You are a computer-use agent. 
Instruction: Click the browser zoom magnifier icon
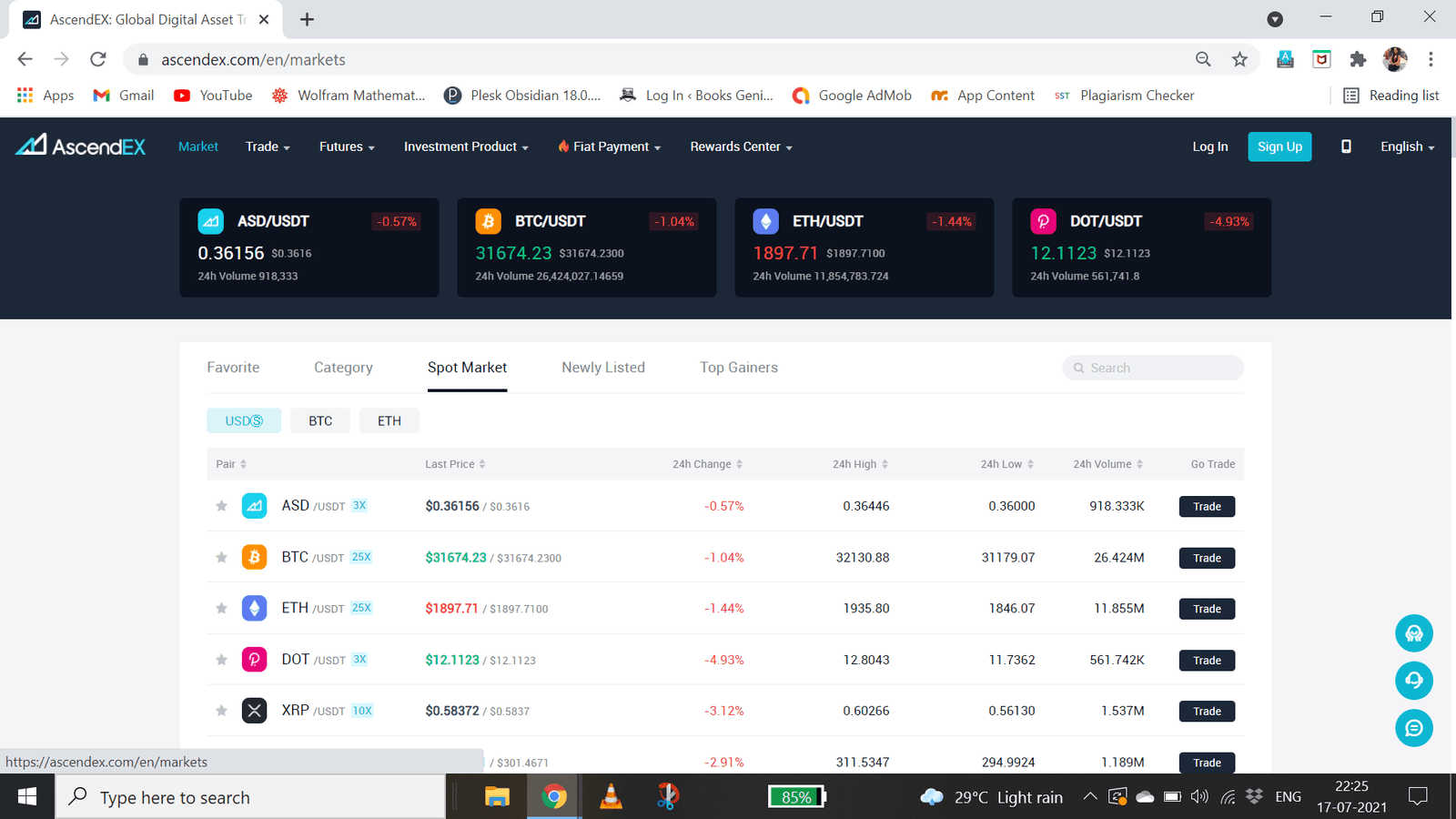pos(1203,59)
